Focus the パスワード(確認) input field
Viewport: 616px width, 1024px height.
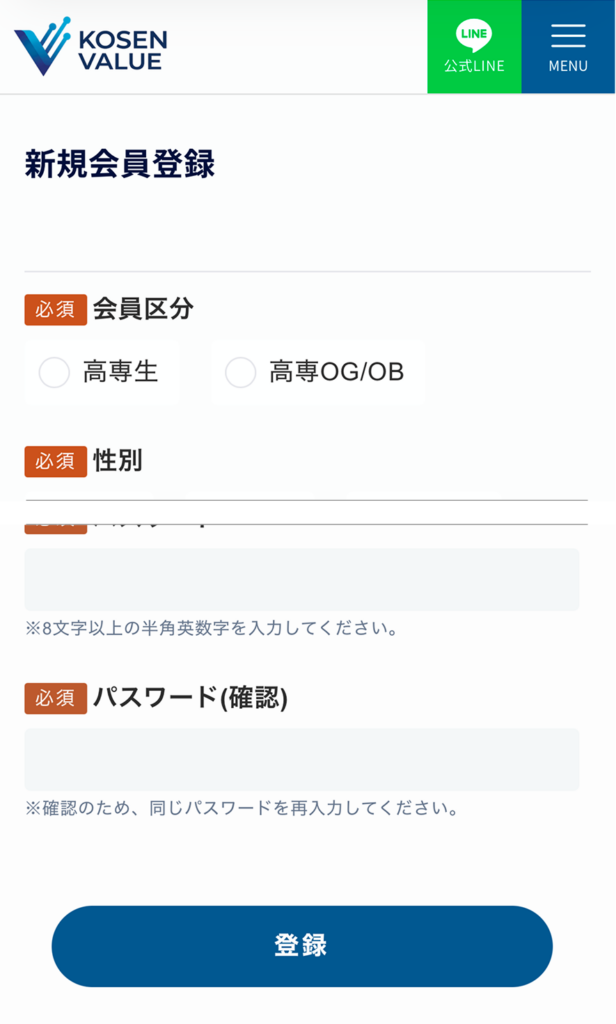point(301,759)
